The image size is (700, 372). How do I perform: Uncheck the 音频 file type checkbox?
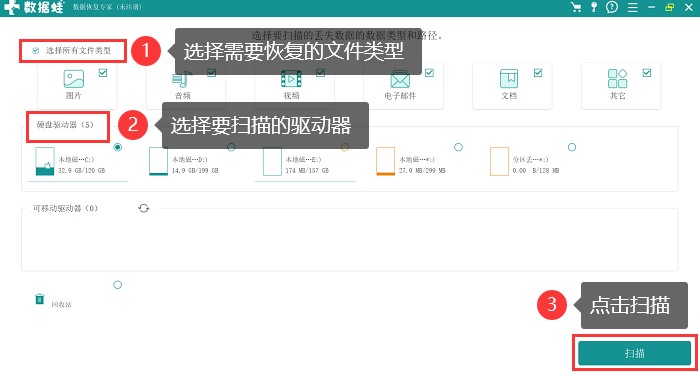click(212, 73)
